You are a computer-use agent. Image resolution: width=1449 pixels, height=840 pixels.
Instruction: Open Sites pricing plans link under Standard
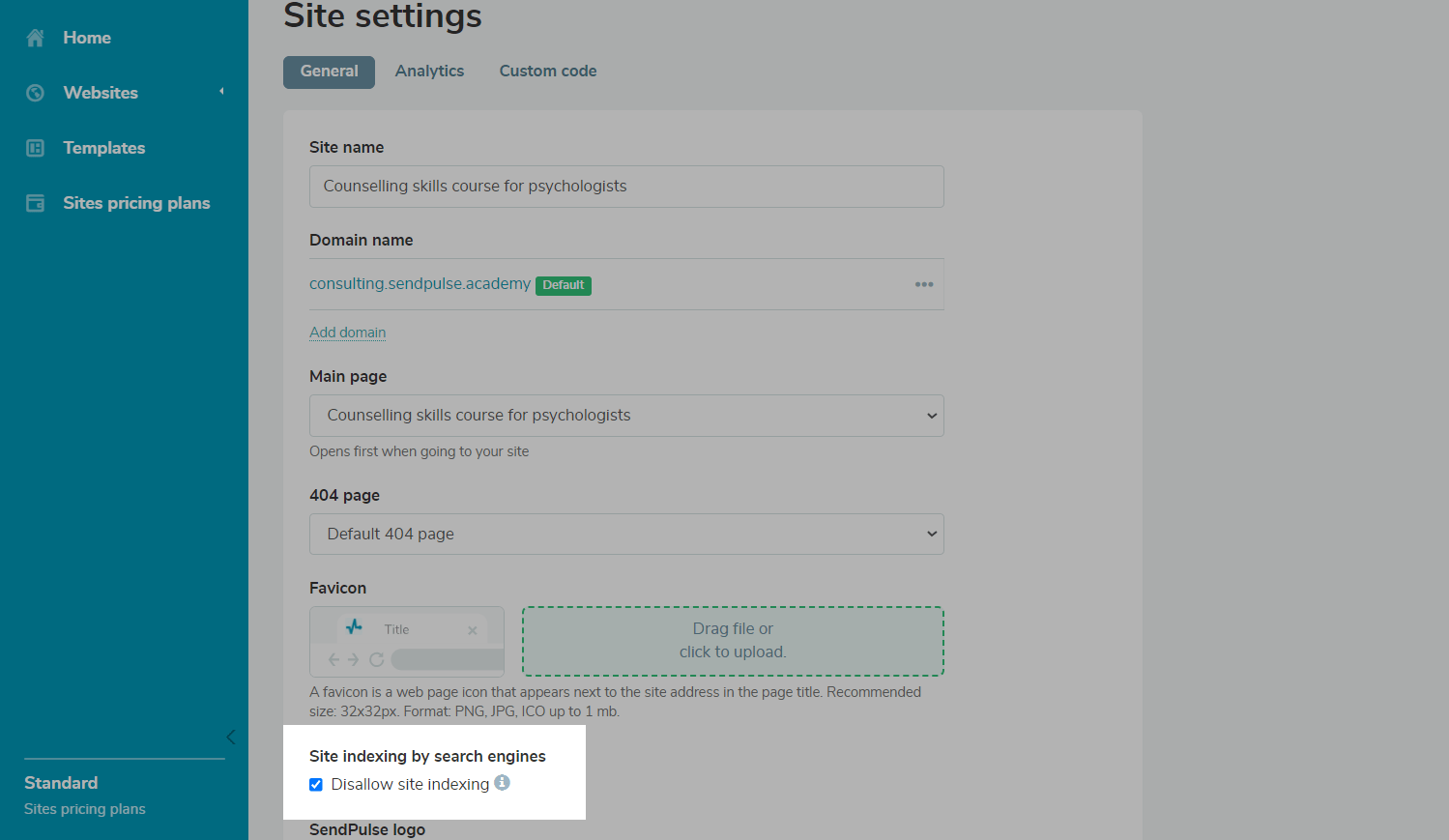[x=85, y=809]
